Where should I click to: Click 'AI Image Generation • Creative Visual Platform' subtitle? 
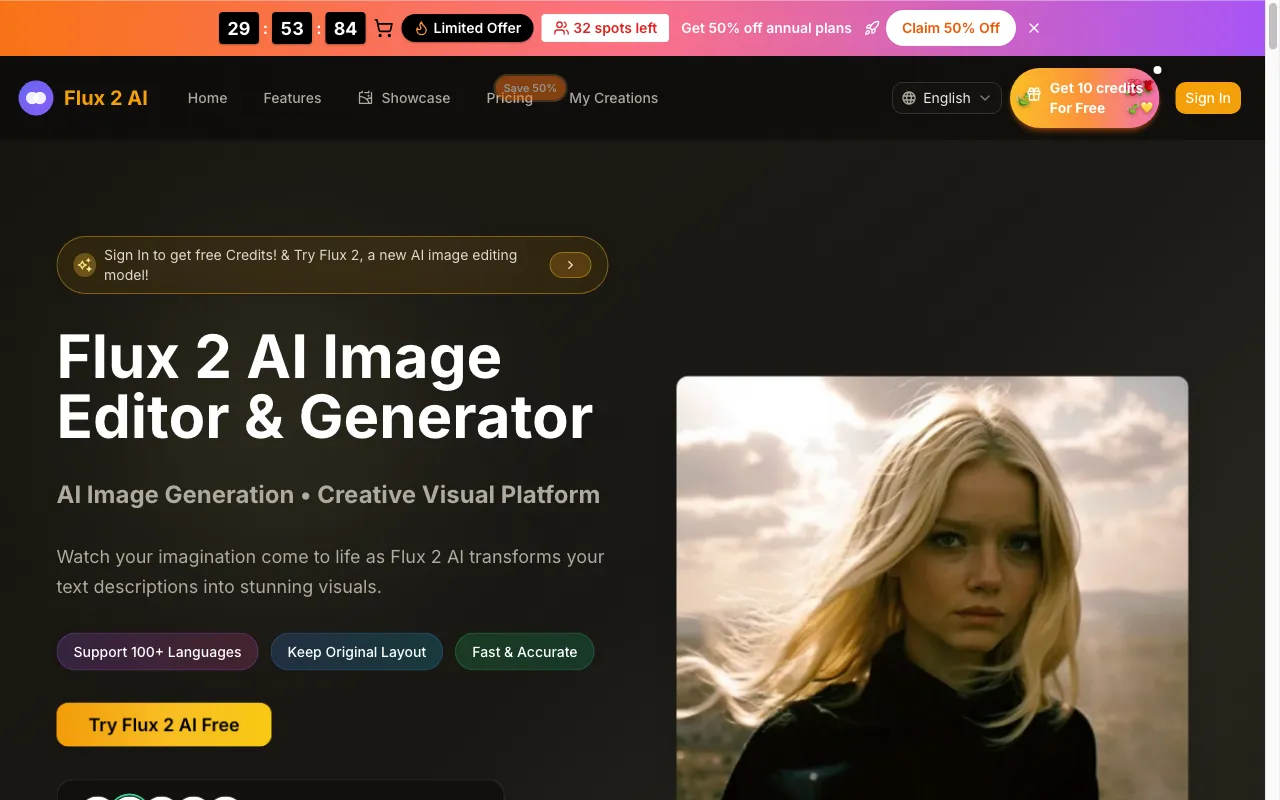[328, 495]
